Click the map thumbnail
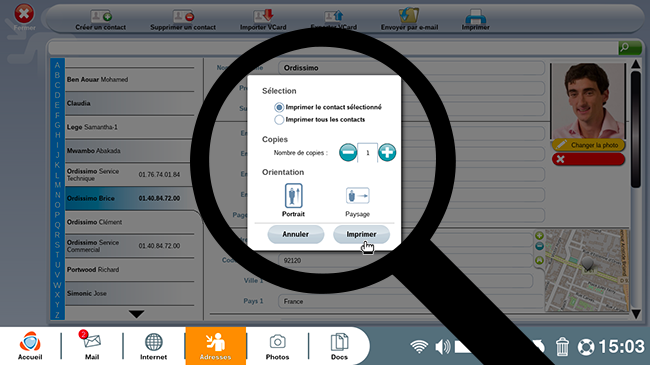Viewport: 650px width, 365px height. (x=587, y=270)
